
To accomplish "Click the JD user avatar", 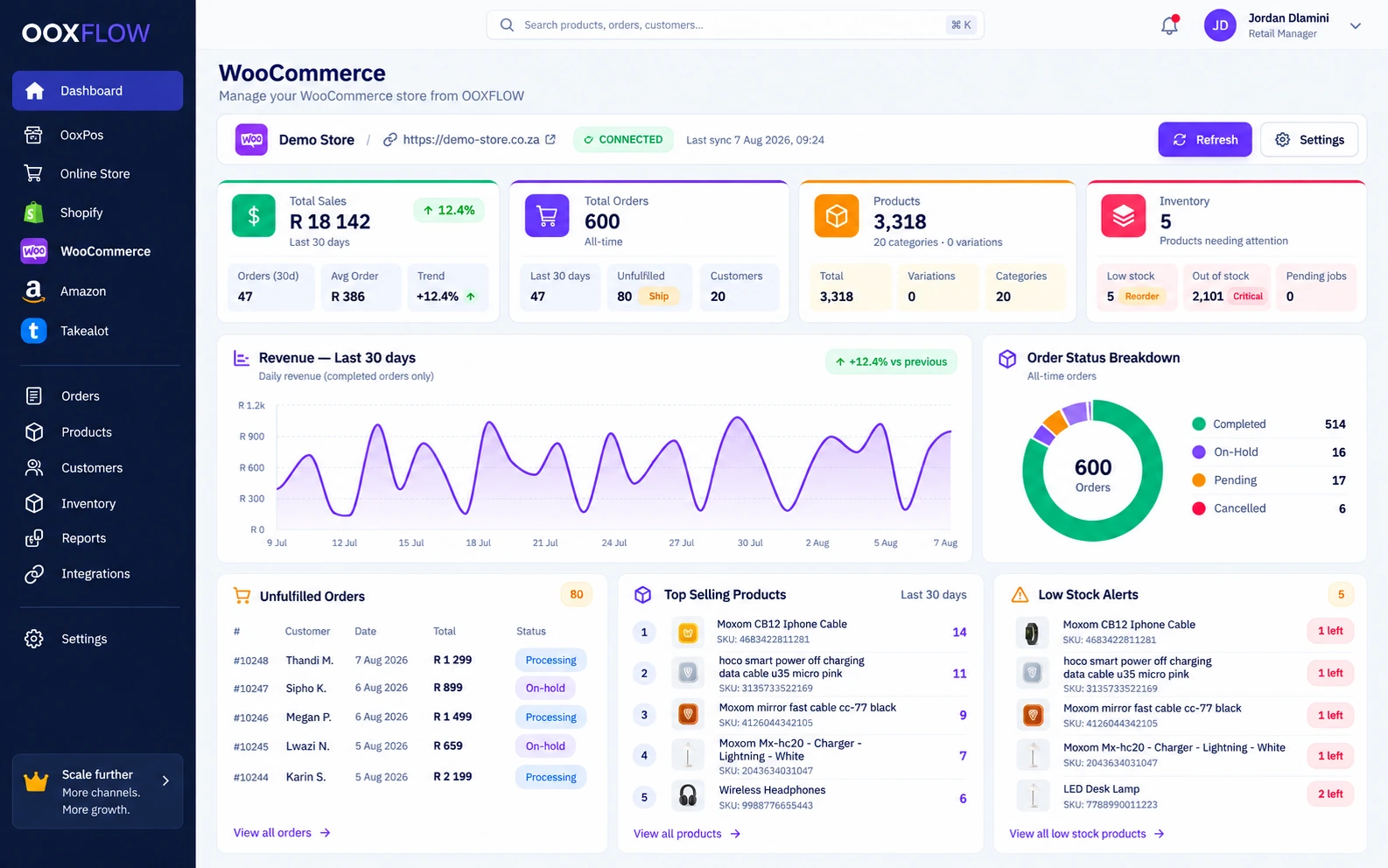I will [x=1220, y=25].
